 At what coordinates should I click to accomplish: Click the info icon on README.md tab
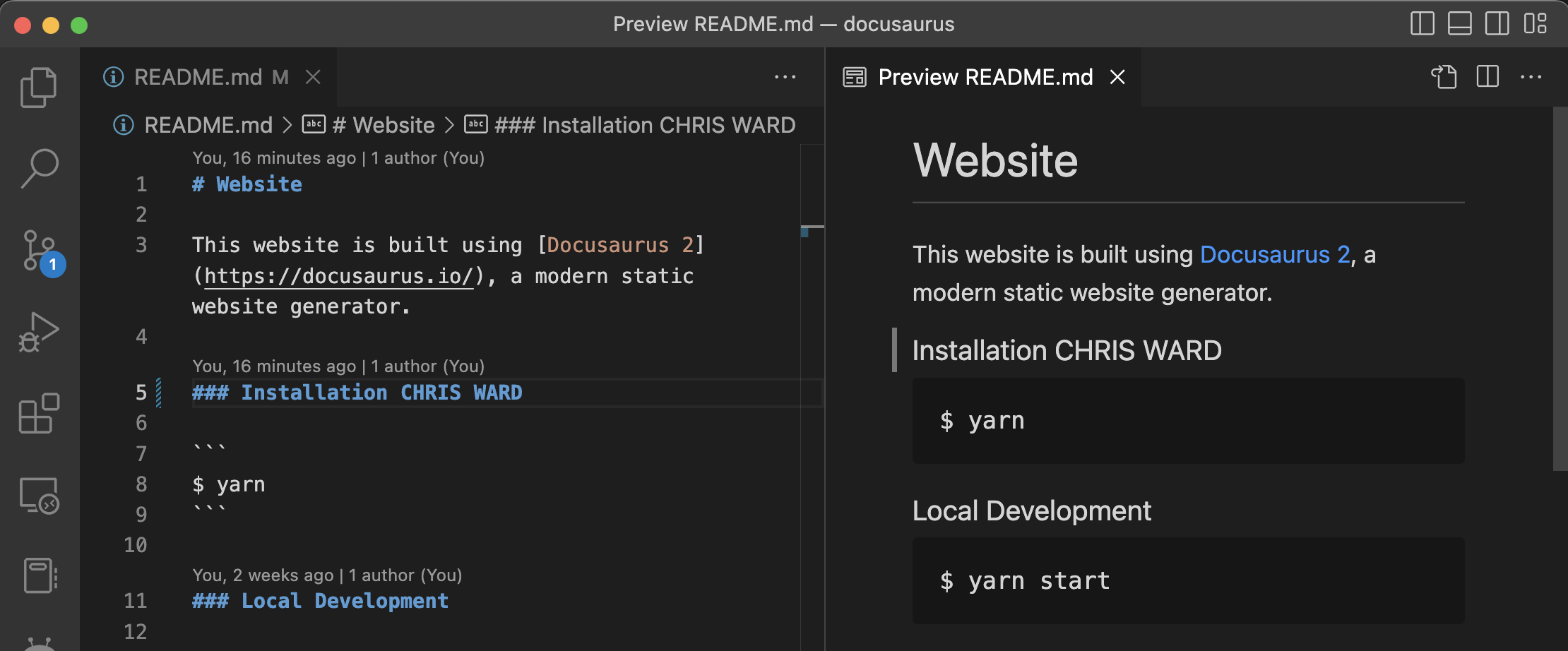[x=113, y=77]
